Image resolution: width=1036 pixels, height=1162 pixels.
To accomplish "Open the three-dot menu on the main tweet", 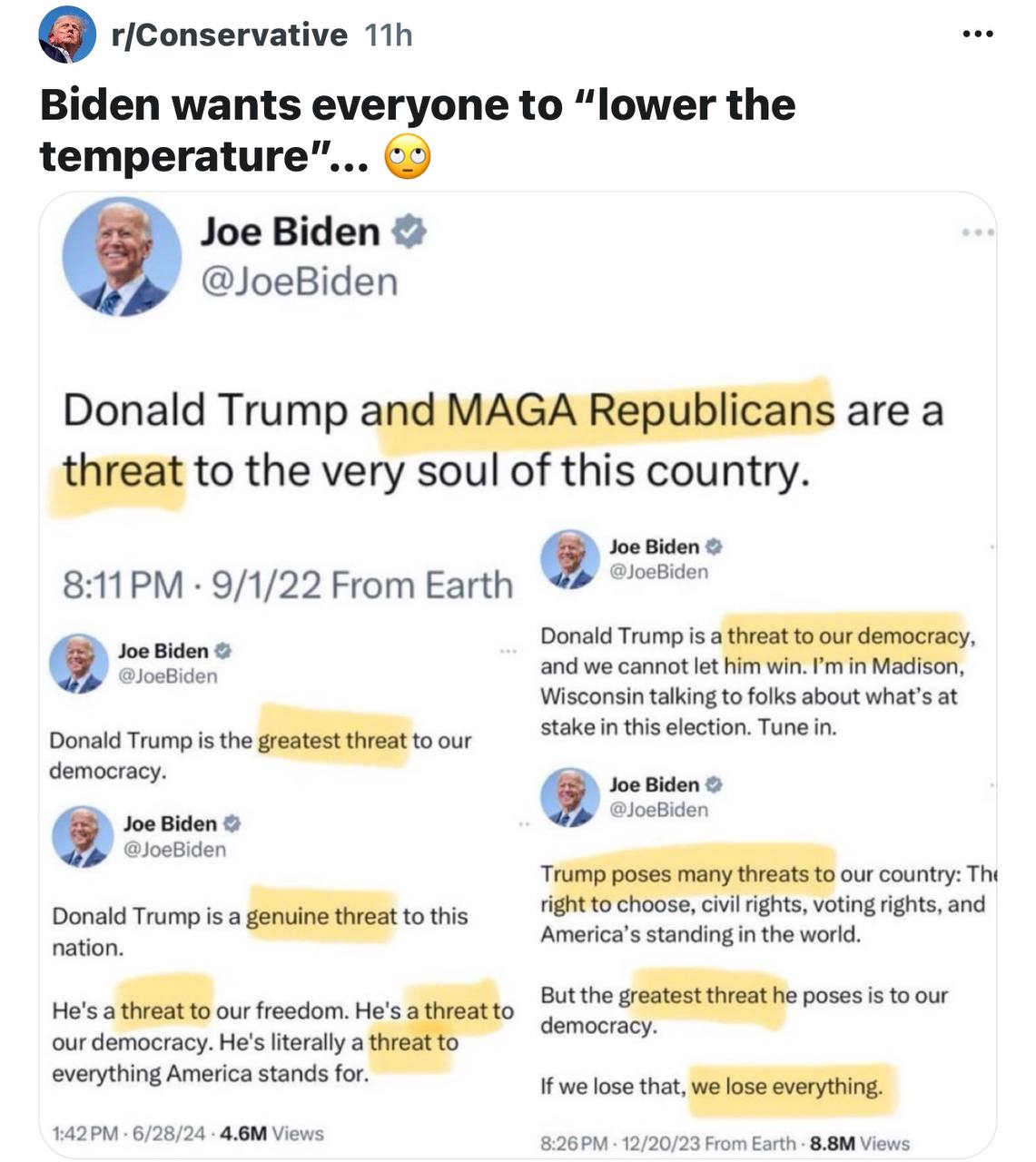I will click(979, 233).
